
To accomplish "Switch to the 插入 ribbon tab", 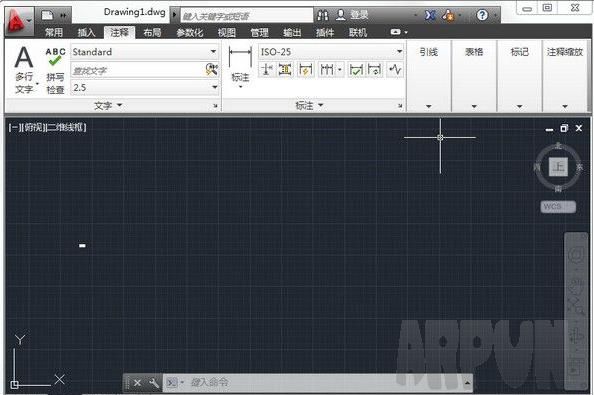I will click(x=86, y=33).
